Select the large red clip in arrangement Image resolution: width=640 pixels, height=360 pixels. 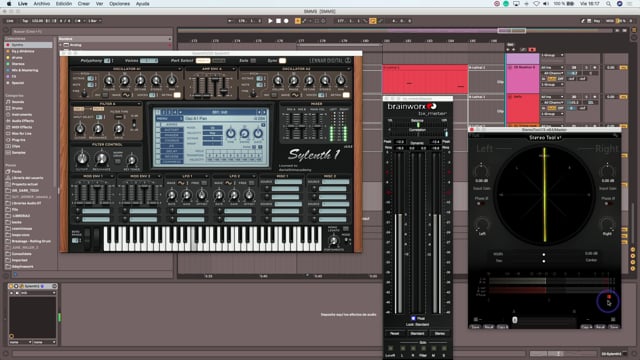point(425,80)
